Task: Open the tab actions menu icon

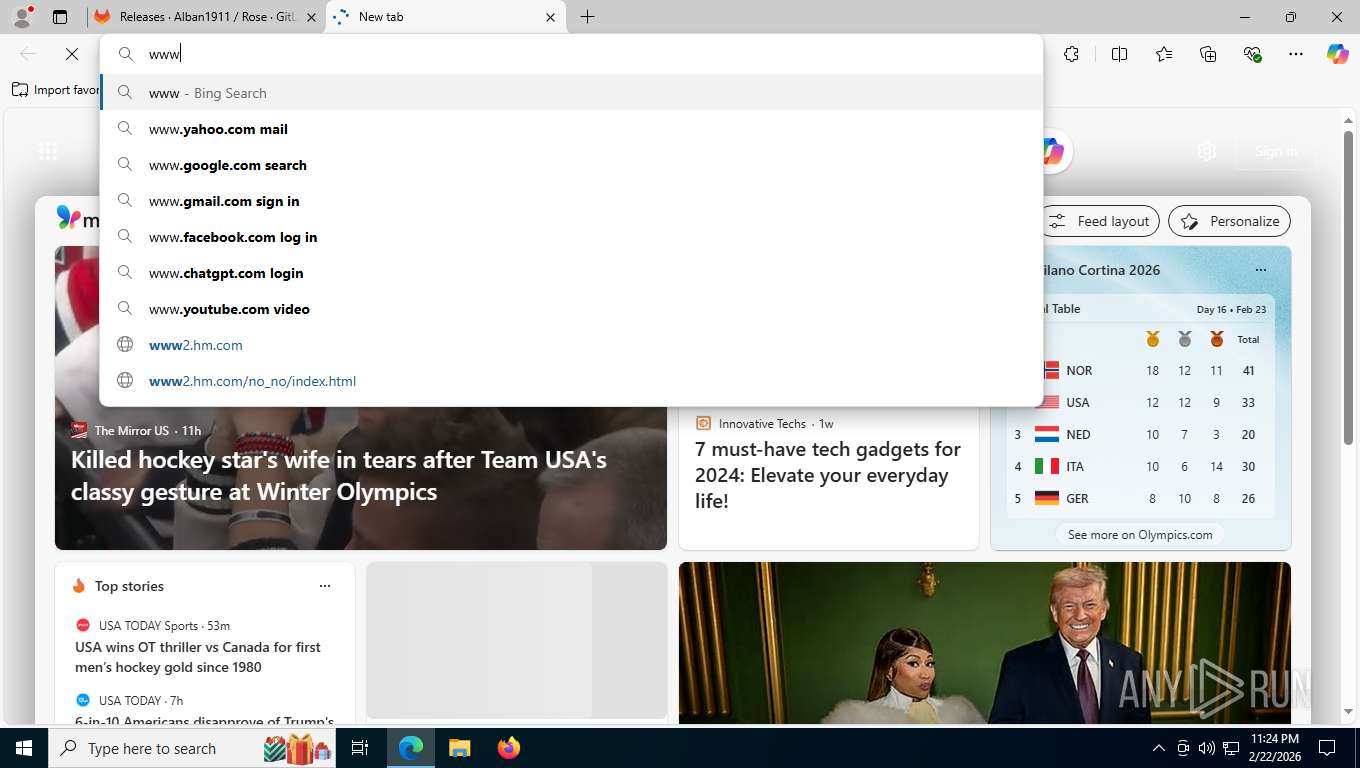Action: 60,17
